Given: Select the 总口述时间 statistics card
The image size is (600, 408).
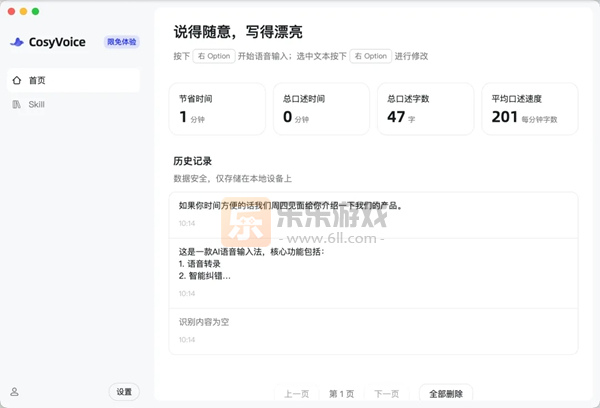Looking at the screenshot, I should 321,109.
